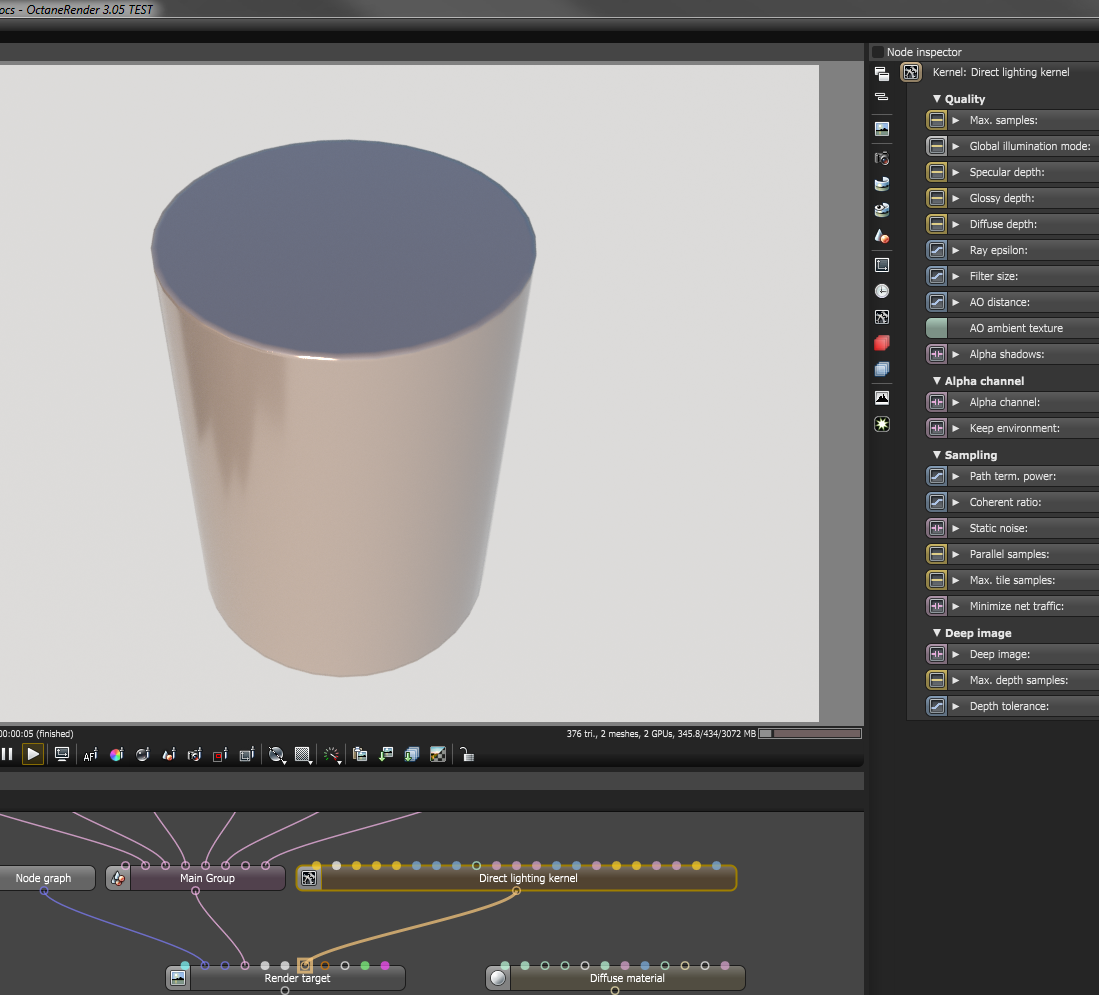Toggle the viewport lock padlock icon
The image size is (1099, 995).
[466, 754]
